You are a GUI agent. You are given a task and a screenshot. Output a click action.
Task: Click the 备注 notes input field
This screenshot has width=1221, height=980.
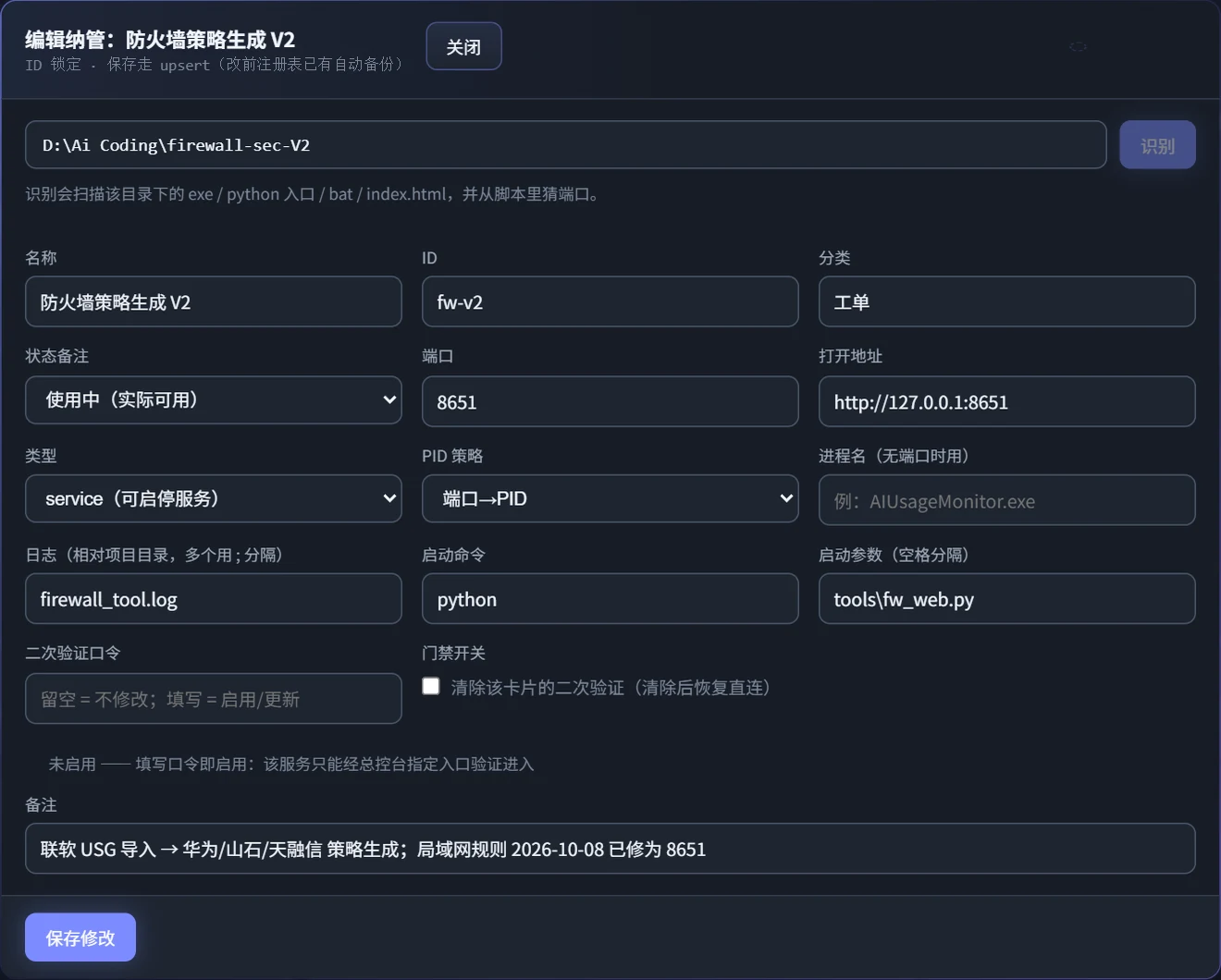[x=610, y=848]
